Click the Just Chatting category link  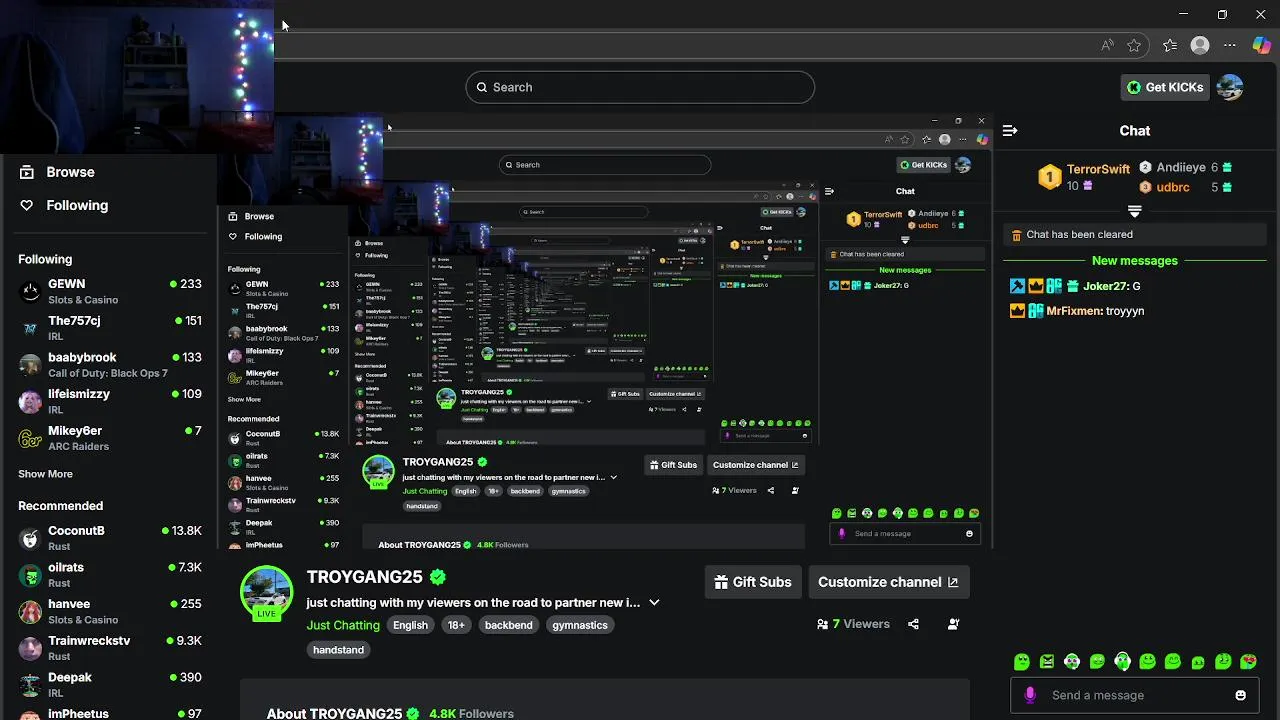[343, 625]
